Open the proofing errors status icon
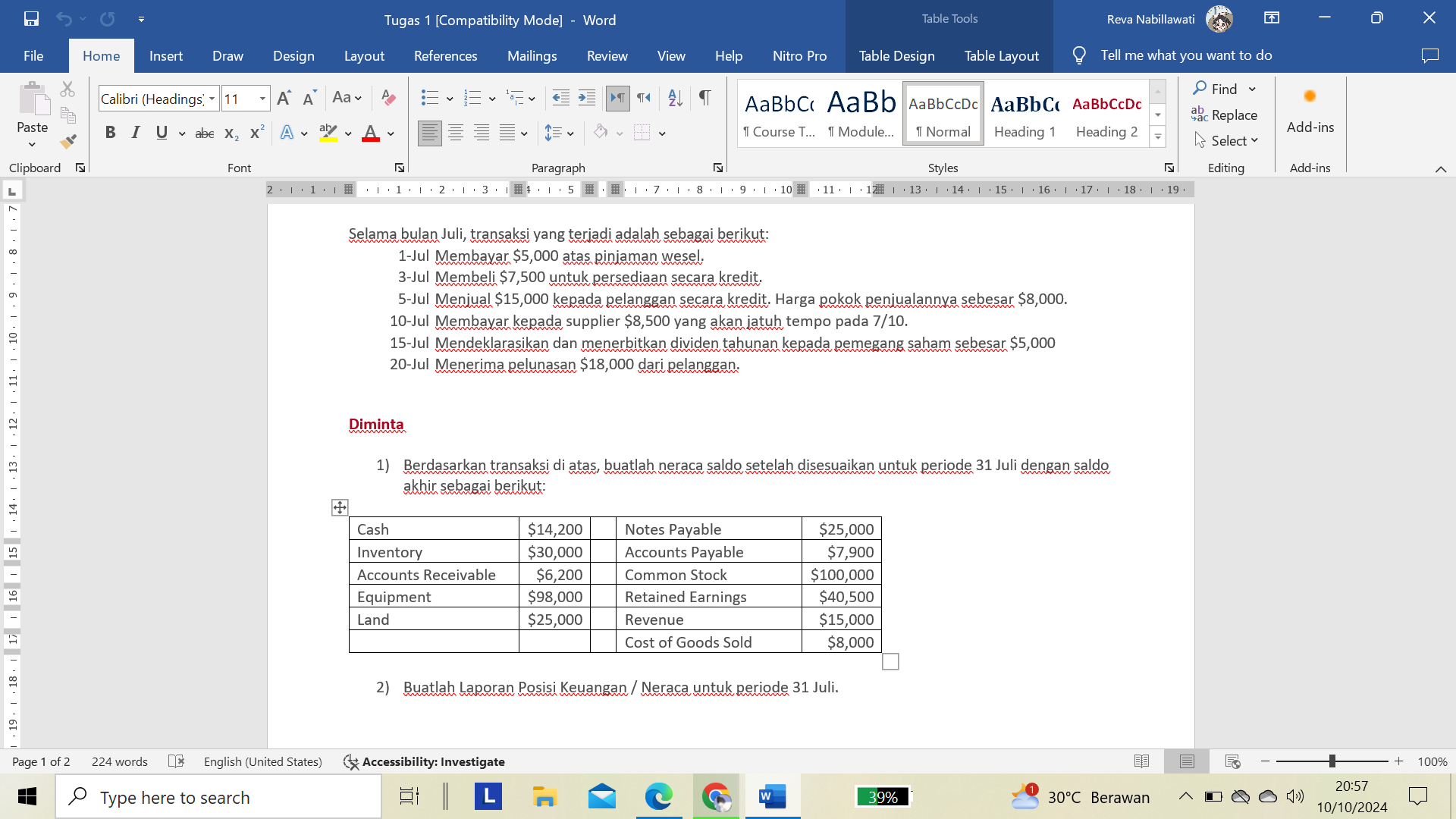Image resolution: width=1456 pixels, height=819 pixels. 176,761
